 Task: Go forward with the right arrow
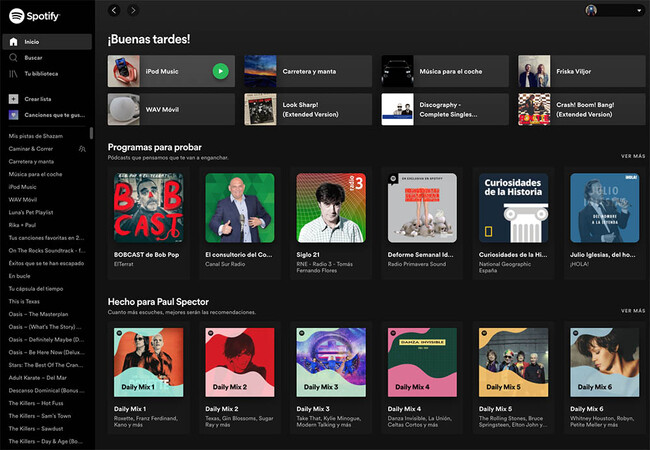click(133, 10)
